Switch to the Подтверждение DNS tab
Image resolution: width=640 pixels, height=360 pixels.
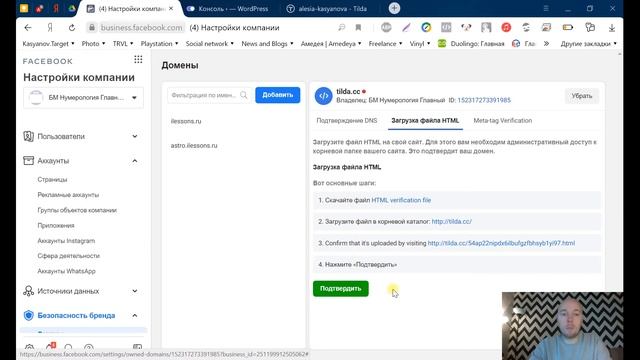click(347, 120)
